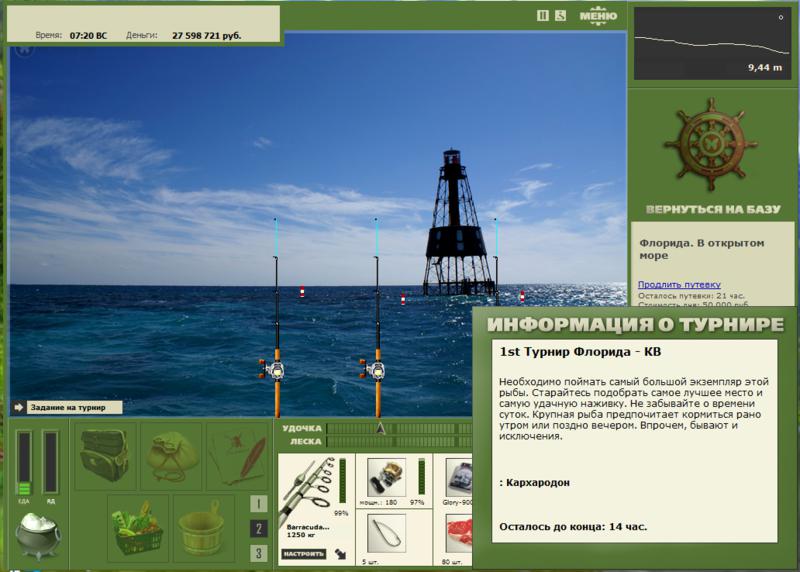This screenshot has height=572, width=800.
Task: Click the 80 шт. bait count
Action: 452,561
